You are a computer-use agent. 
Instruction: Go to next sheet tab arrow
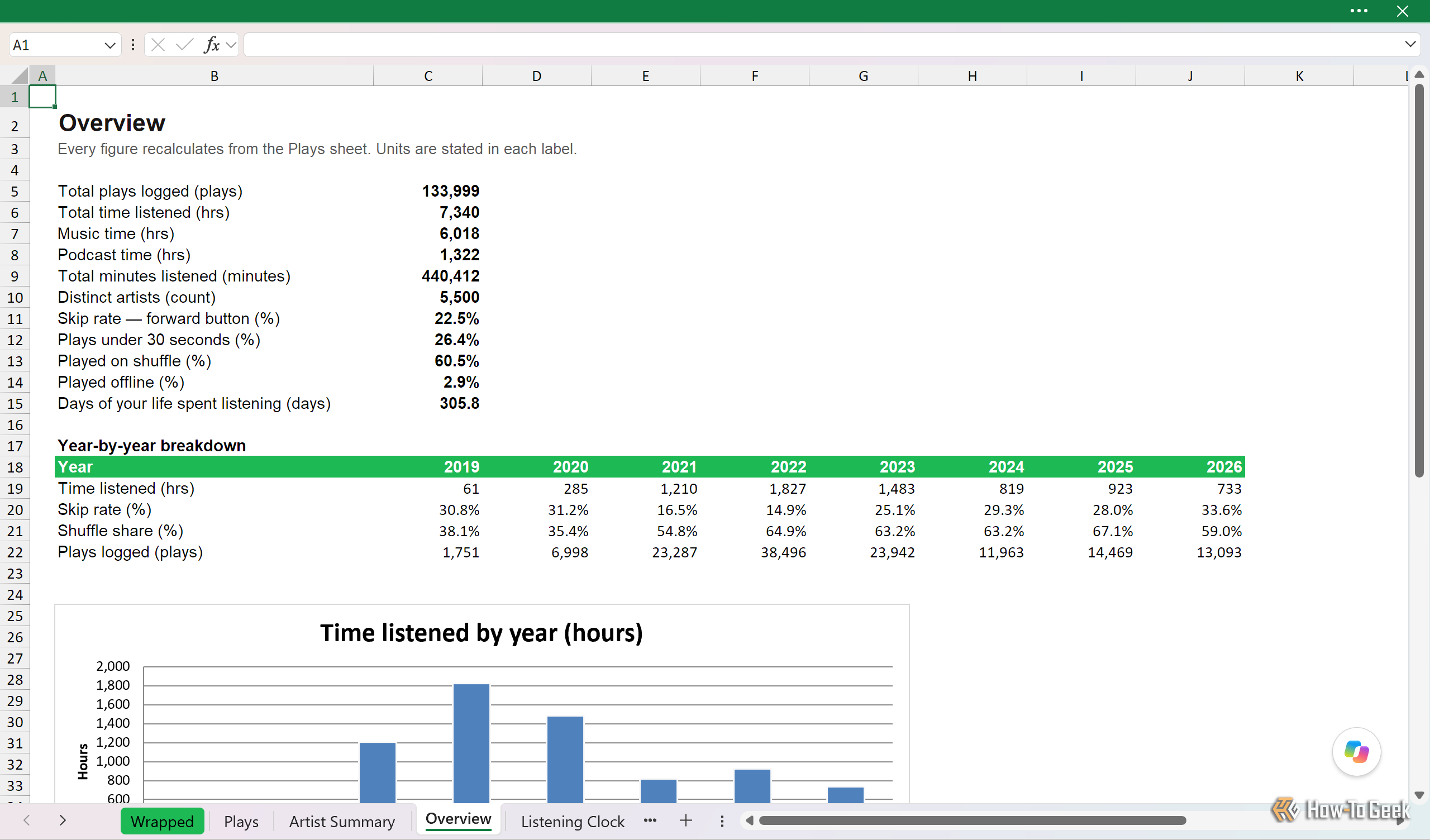(63, 820)
